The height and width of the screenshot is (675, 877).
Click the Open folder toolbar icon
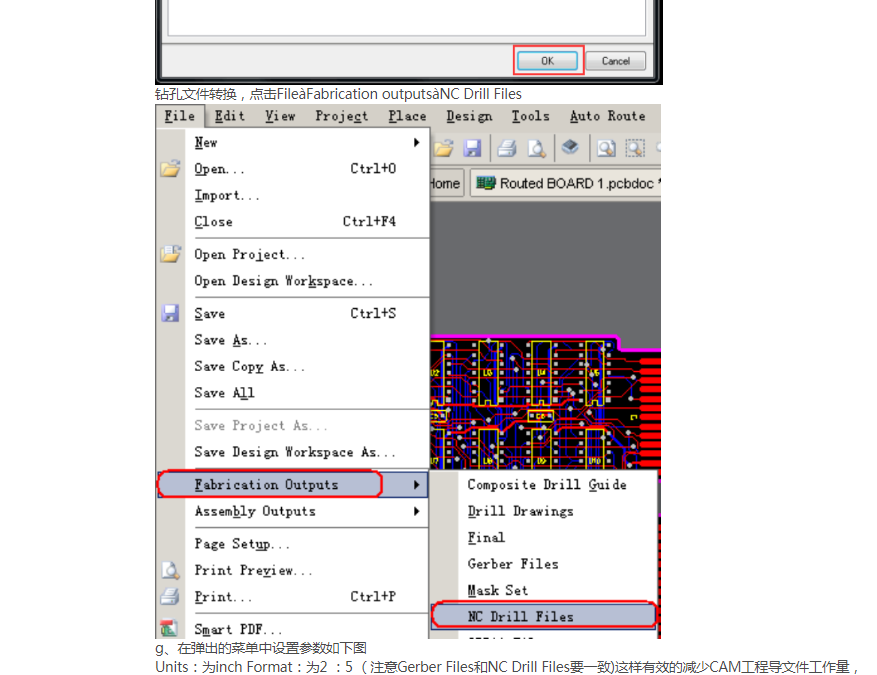coord(444,148)
